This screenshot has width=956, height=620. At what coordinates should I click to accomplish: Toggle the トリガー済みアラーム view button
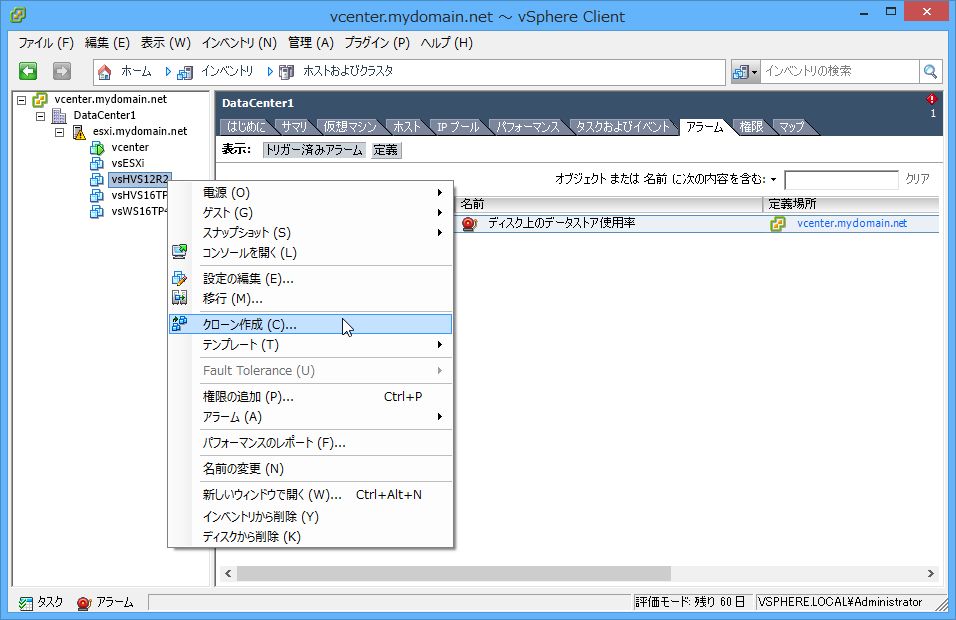pos(314,150)
